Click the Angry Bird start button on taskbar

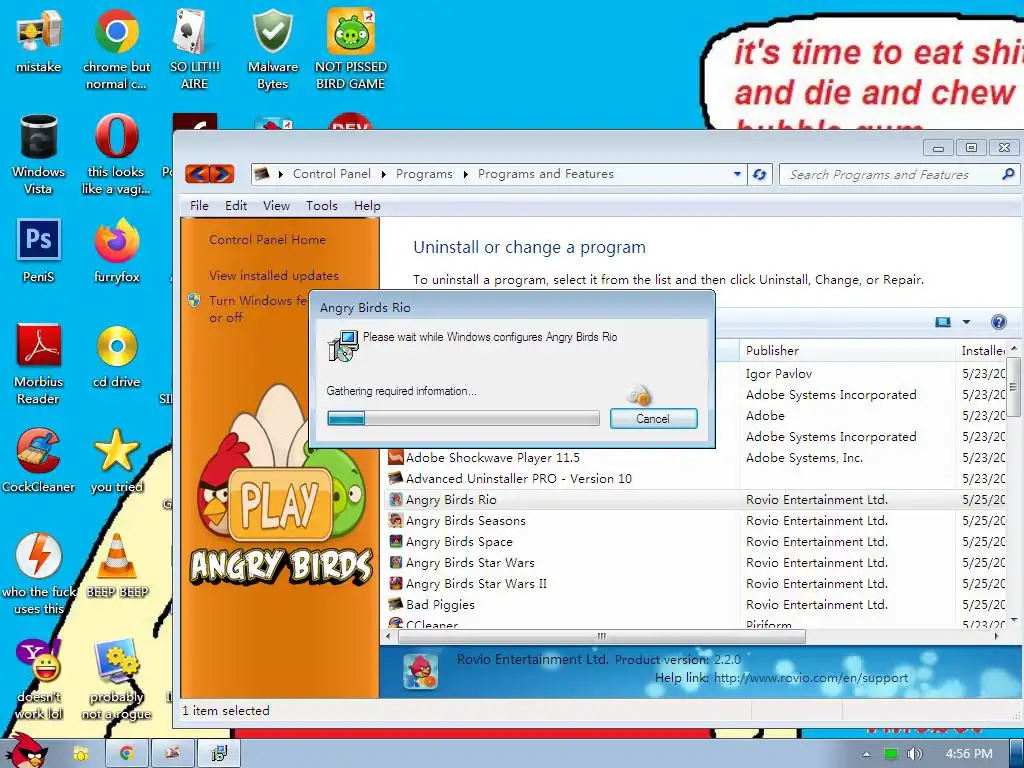pos(26,751)
